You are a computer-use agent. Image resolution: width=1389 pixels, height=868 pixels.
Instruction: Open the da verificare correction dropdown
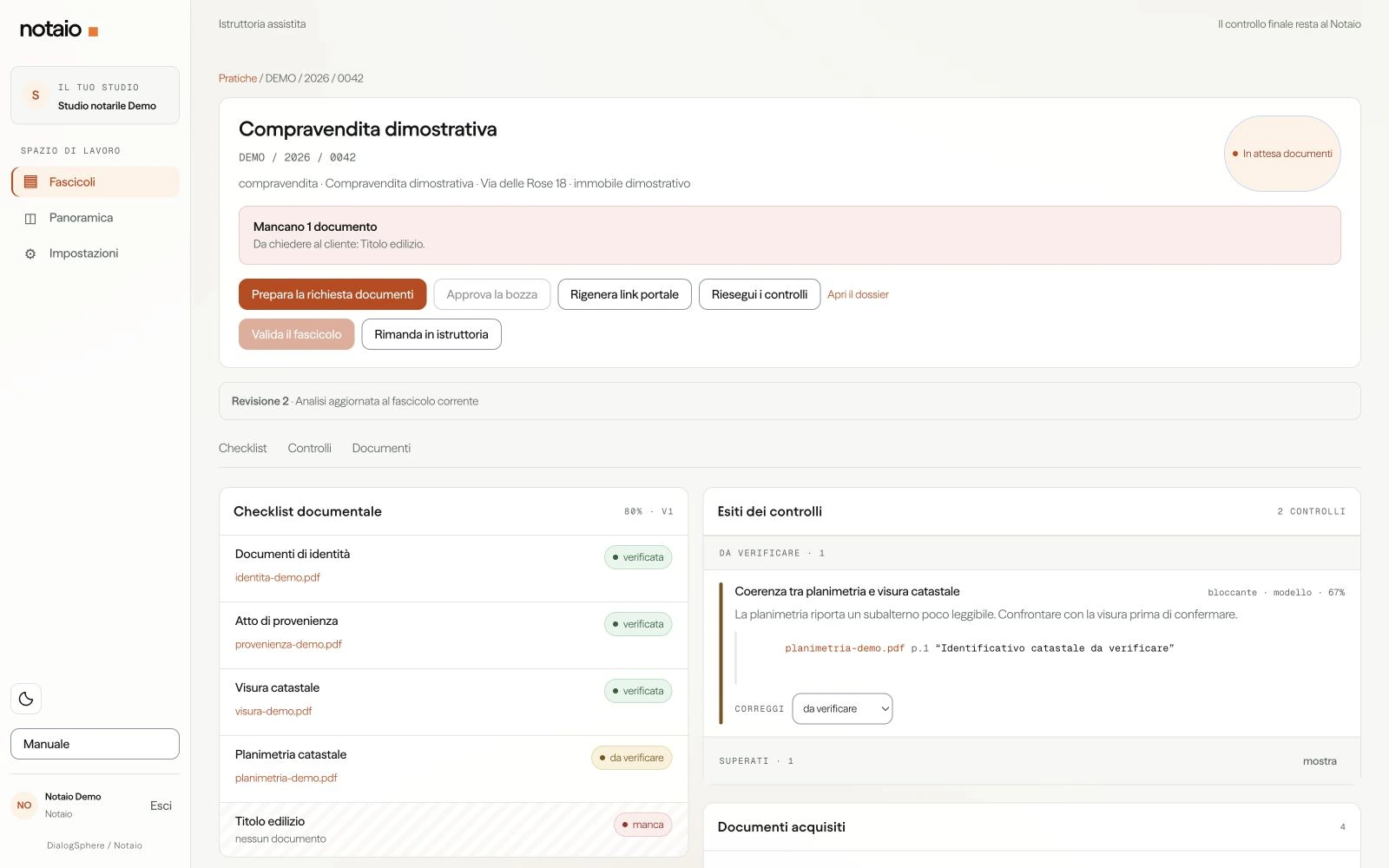[842, 709]
